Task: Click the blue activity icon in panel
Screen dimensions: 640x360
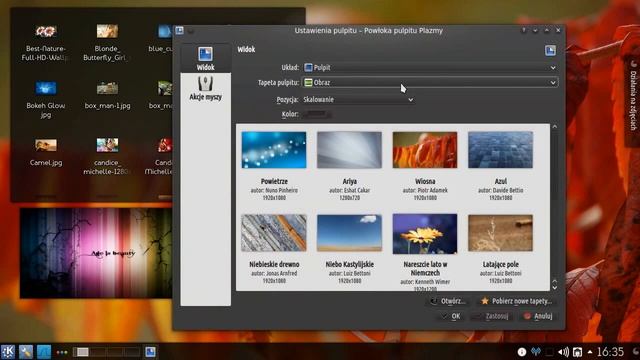Action: pos(44,351)
